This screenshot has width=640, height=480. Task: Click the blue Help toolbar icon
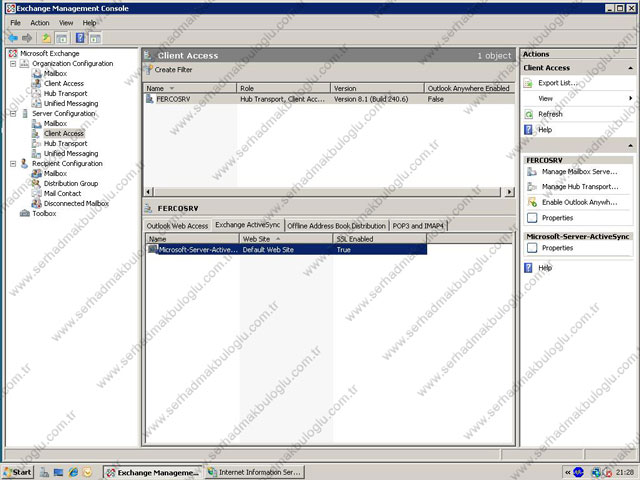[80, 38]
